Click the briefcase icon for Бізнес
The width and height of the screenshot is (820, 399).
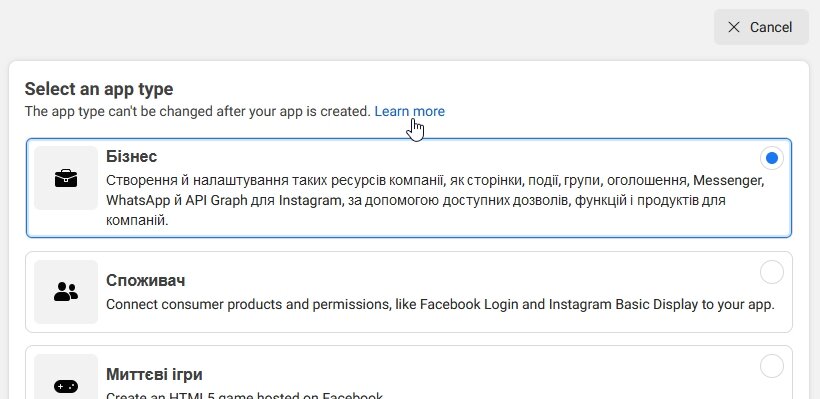click(x=66, y=178)
